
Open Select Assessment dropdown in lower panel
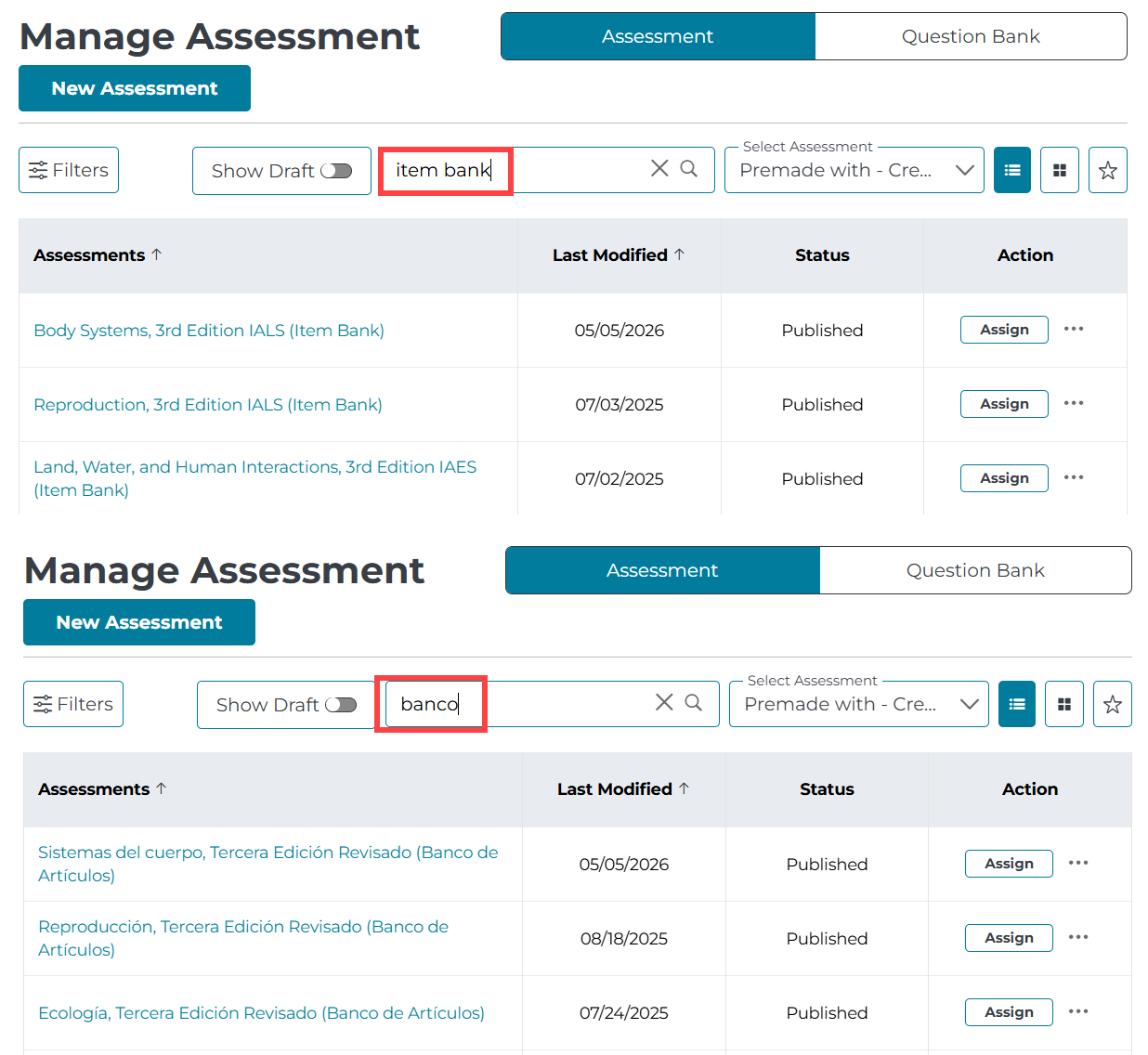(x=858, y=704)
